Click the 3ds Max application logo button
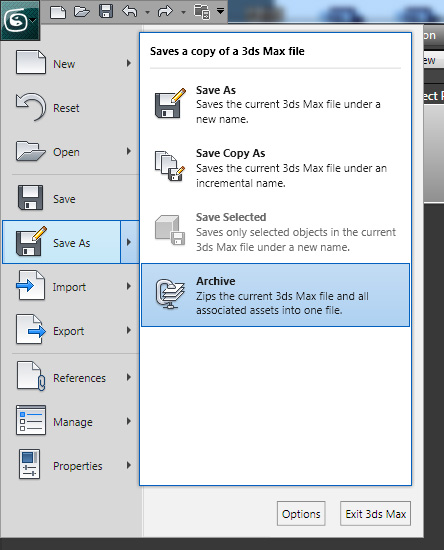 tap(20, 20)
